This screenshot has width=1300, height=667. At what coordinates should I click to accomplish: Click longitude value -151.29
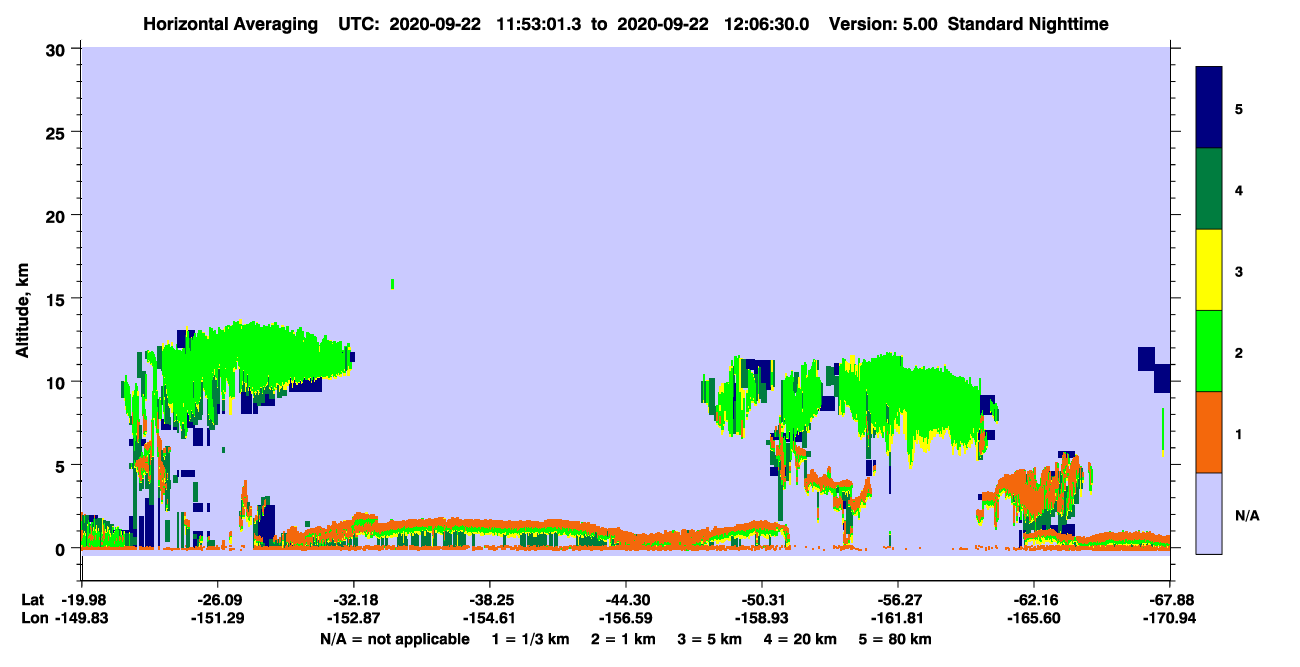coord(217,619)
